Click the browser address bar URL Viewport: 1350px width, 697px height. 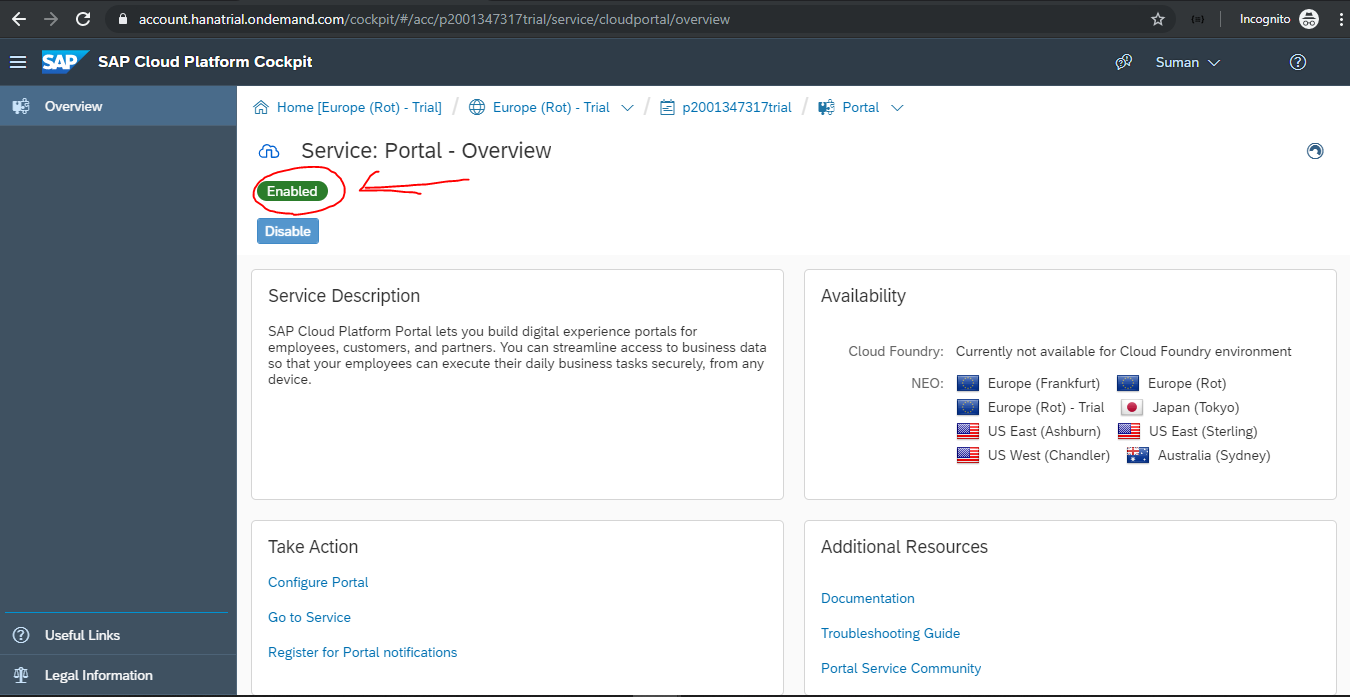point(434,19)
